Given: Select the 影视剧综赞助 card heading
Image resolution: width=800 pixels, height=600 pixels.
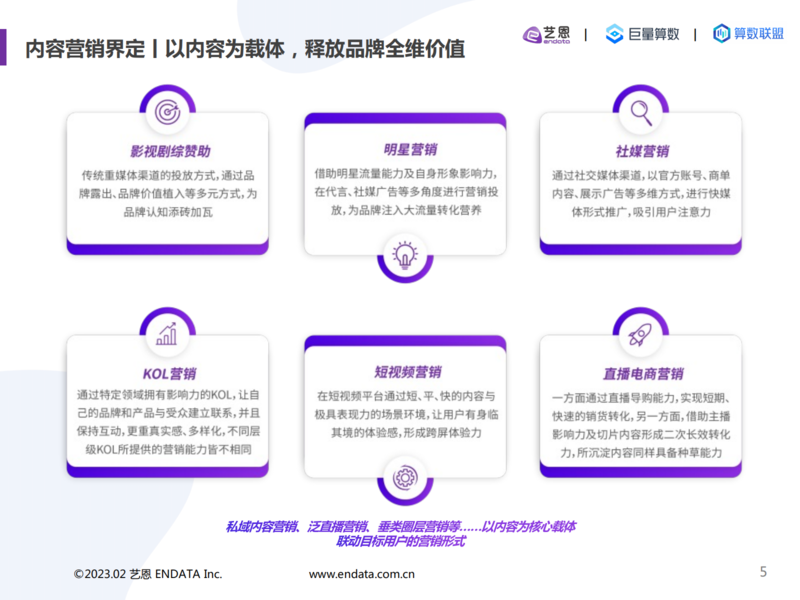Looking at the screenshot, I should point(168,152).
